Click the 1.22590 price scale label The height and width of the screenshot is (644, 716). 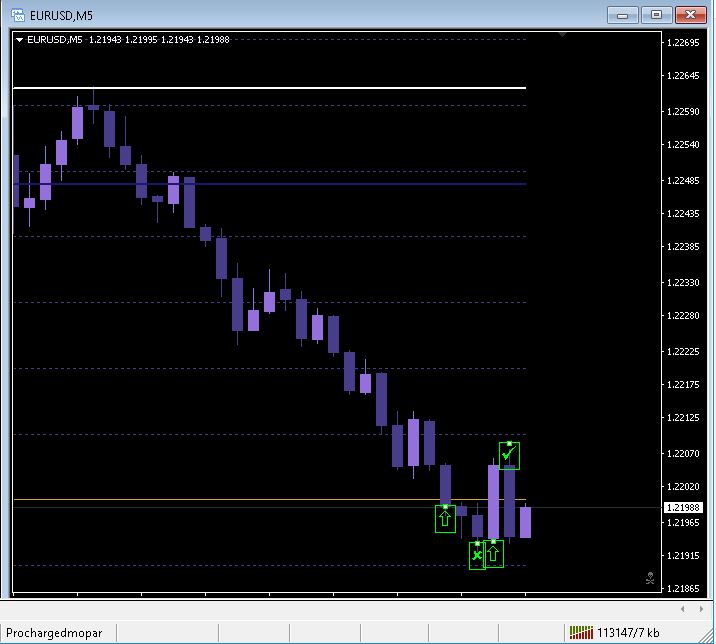coord(683,111)
